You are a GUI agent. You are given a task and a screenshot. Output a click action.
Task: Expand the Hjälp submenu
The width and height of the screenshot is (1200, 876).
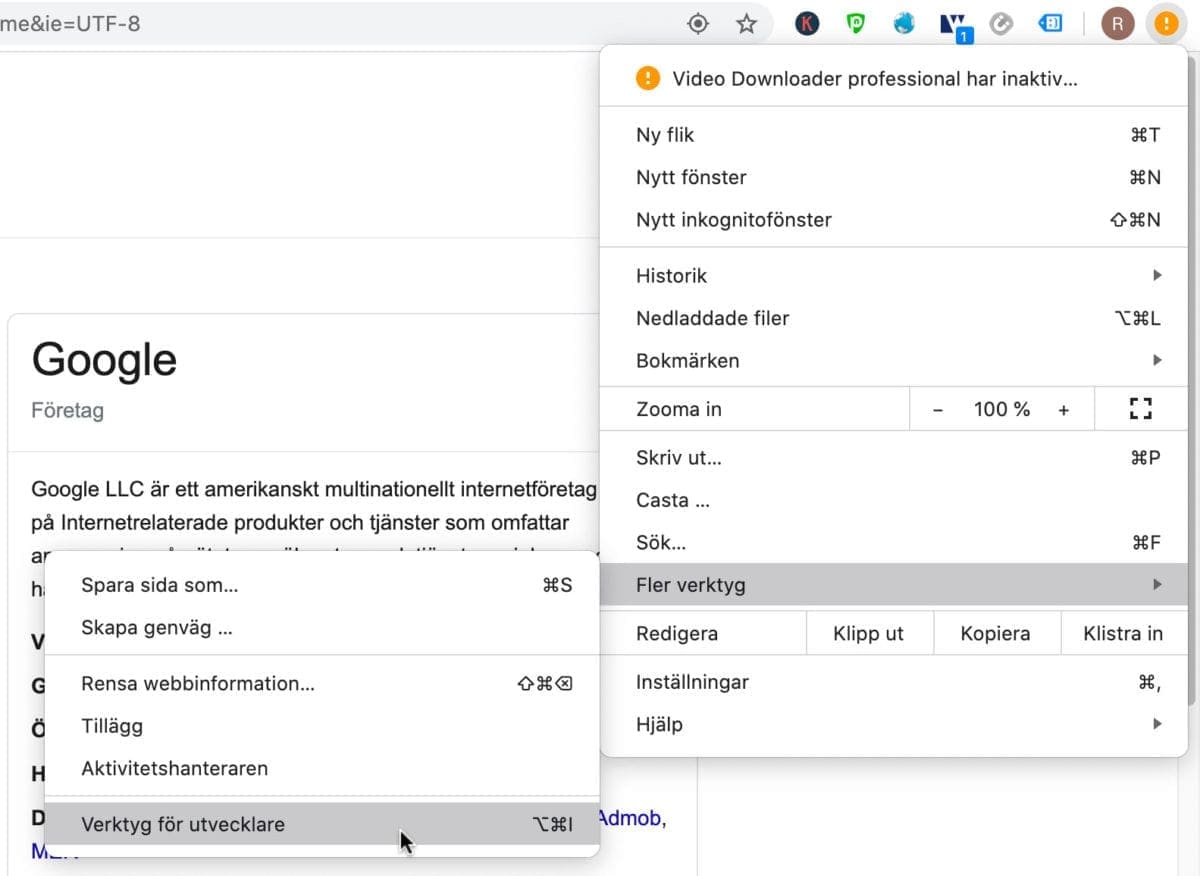point(893,724)
